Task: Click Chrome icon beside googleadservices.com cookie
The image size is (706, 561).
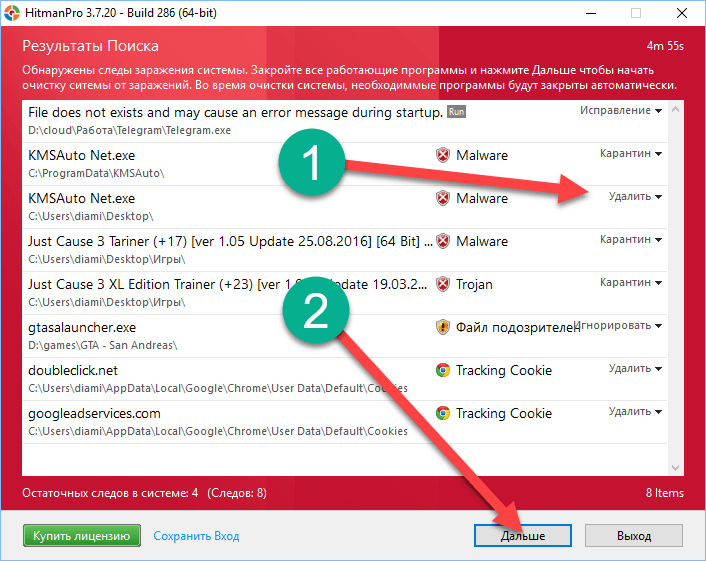Action: point(443,413)
